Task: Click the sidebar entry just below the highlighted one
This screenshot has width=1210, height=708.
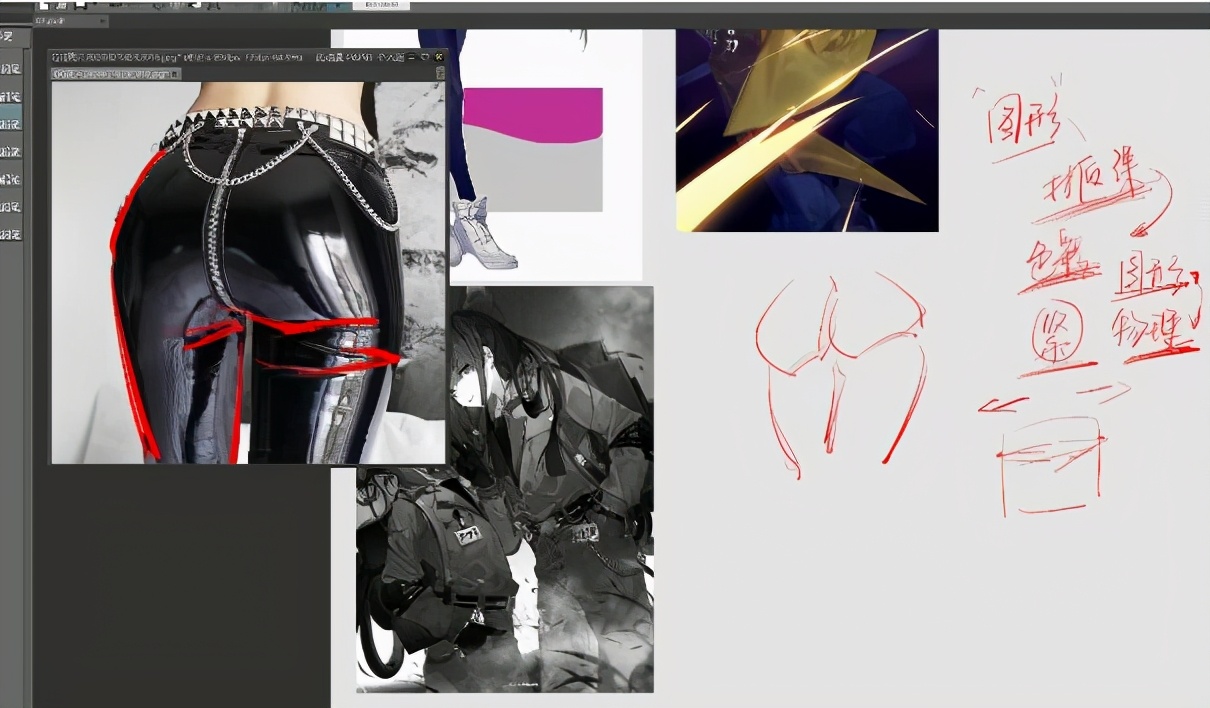Action: 10,152
